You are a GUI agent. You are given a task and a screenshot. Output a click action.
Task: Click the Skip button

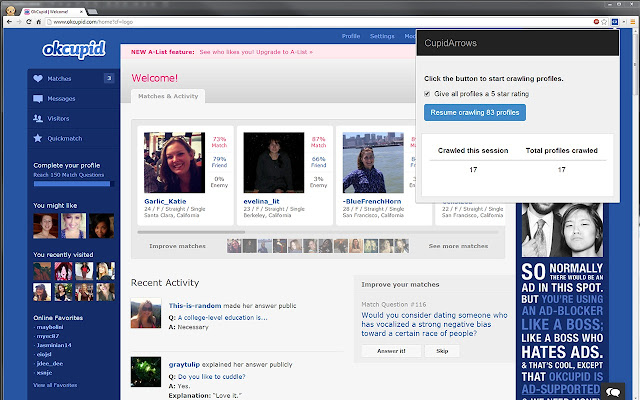[442, 351]
